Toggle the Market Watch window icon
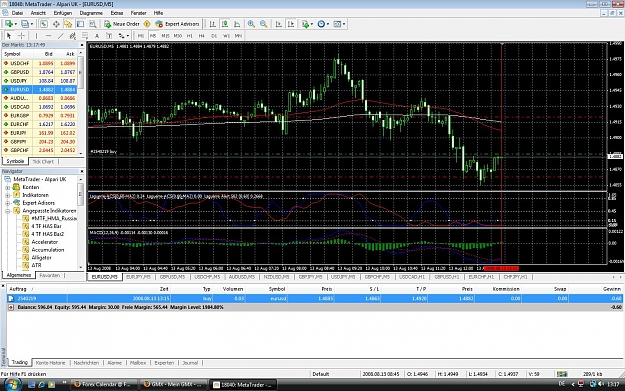625x391 pixels. [x=43, y=24]
